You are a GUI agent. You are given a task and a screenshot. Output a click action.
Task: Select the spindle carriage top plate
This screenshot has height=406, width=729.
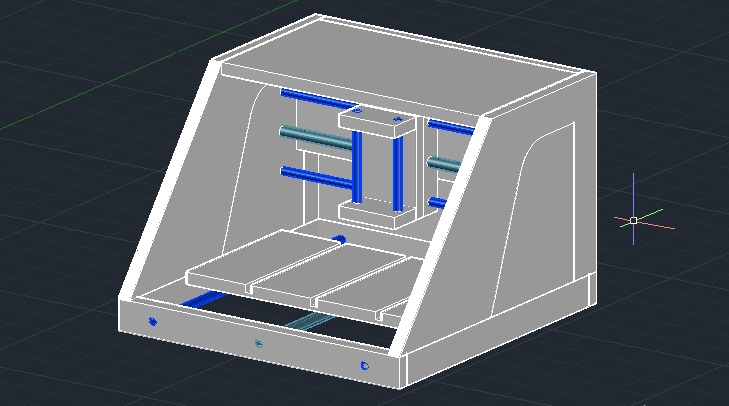tap(377, 120)
